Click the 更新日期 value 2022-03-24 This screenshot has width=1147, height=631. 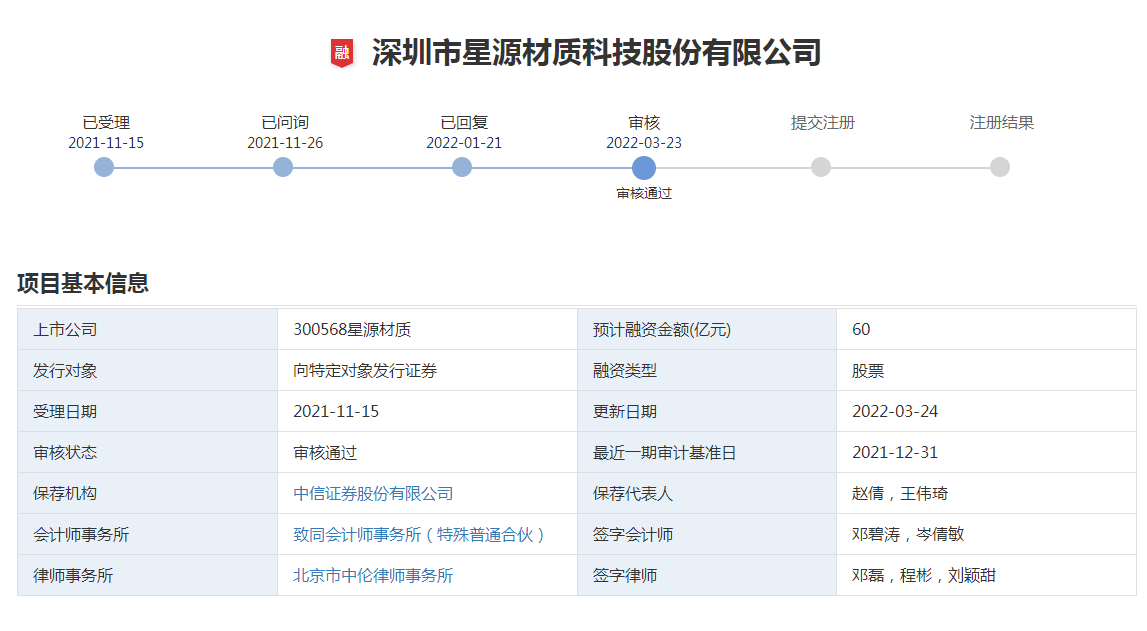click(x=895, y=412)
